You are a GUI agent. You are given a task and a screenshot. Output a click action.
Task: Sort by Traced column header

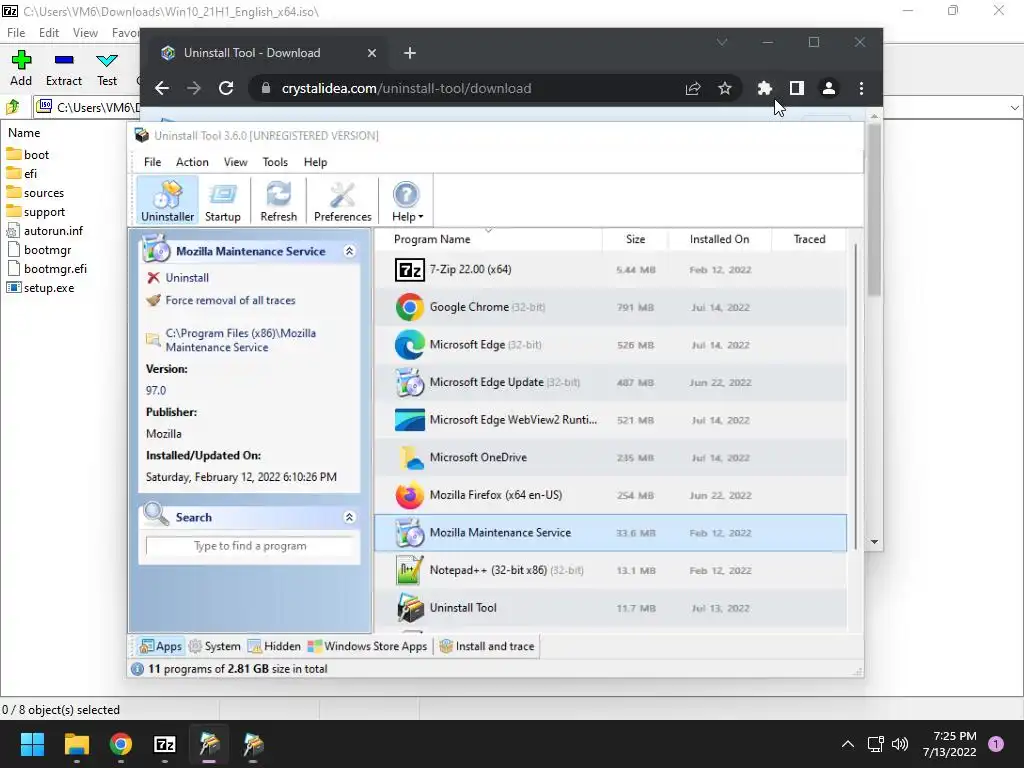tap(809, 239)
